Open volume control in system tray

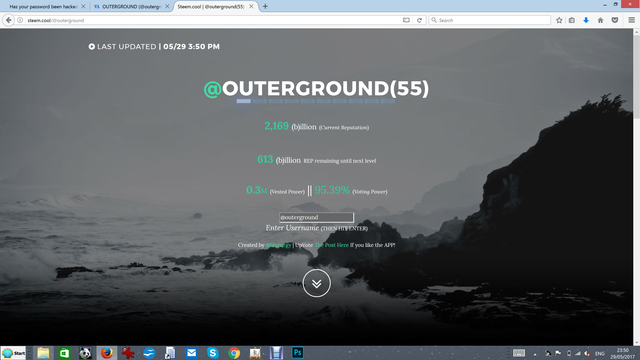click(x=587, y=353)
